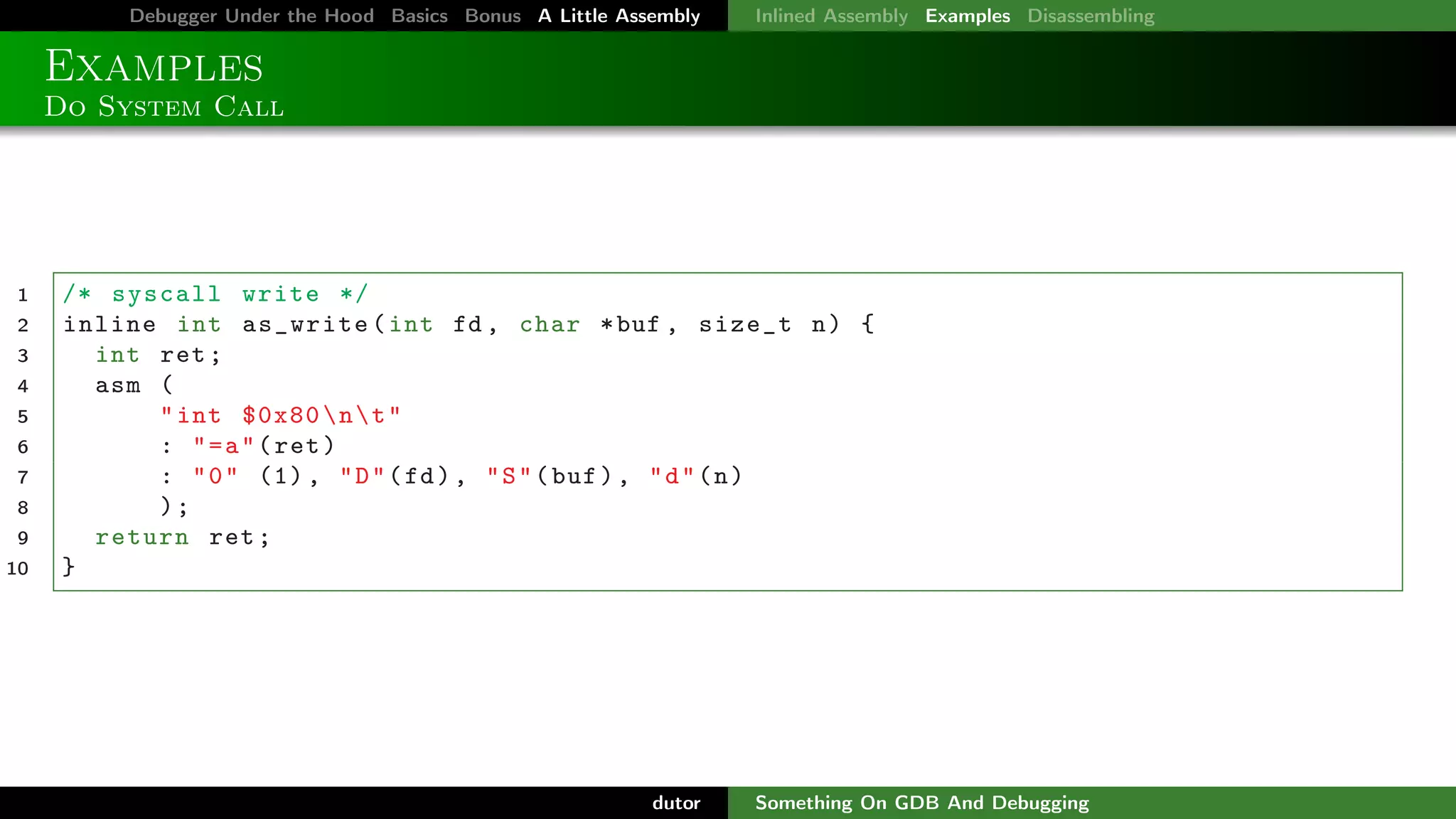
Task: Click the 'return ret;' line
Action: (x=183, y=537)
